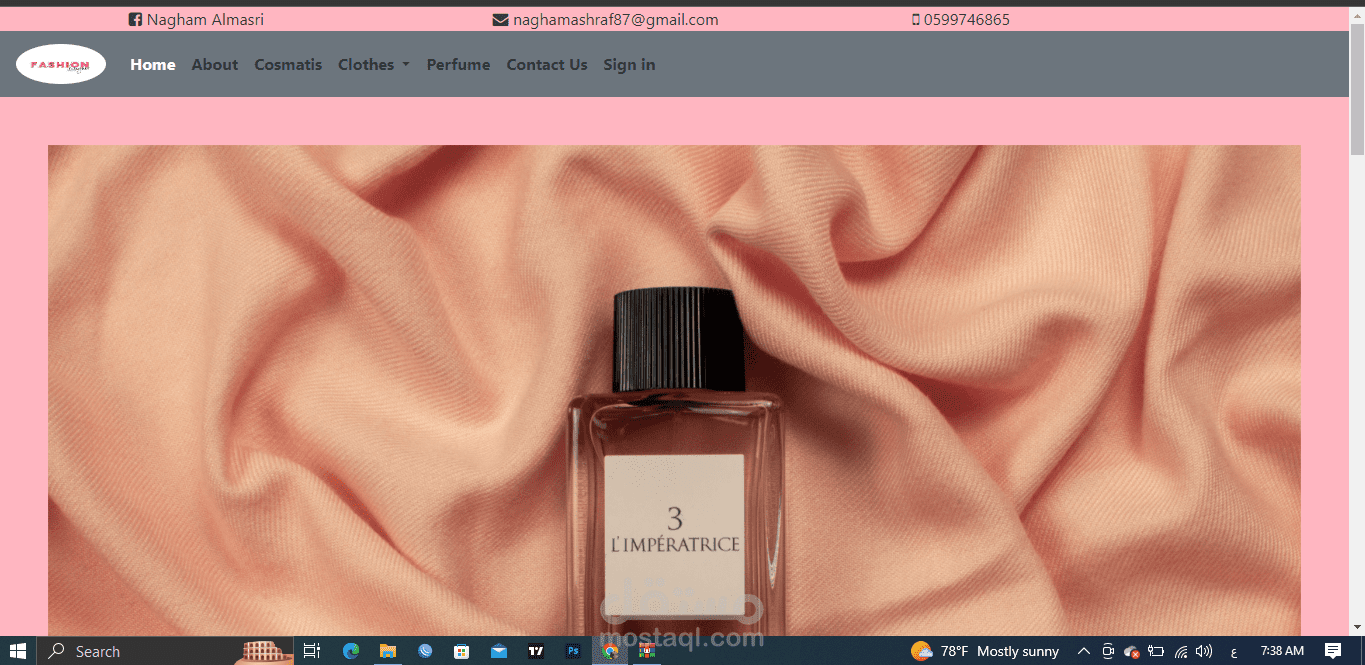Click the page vertical scrollbar thumb
The width and height of the screenshot is (1365, 665).
pyautogui.click(x=1357, y=88)
